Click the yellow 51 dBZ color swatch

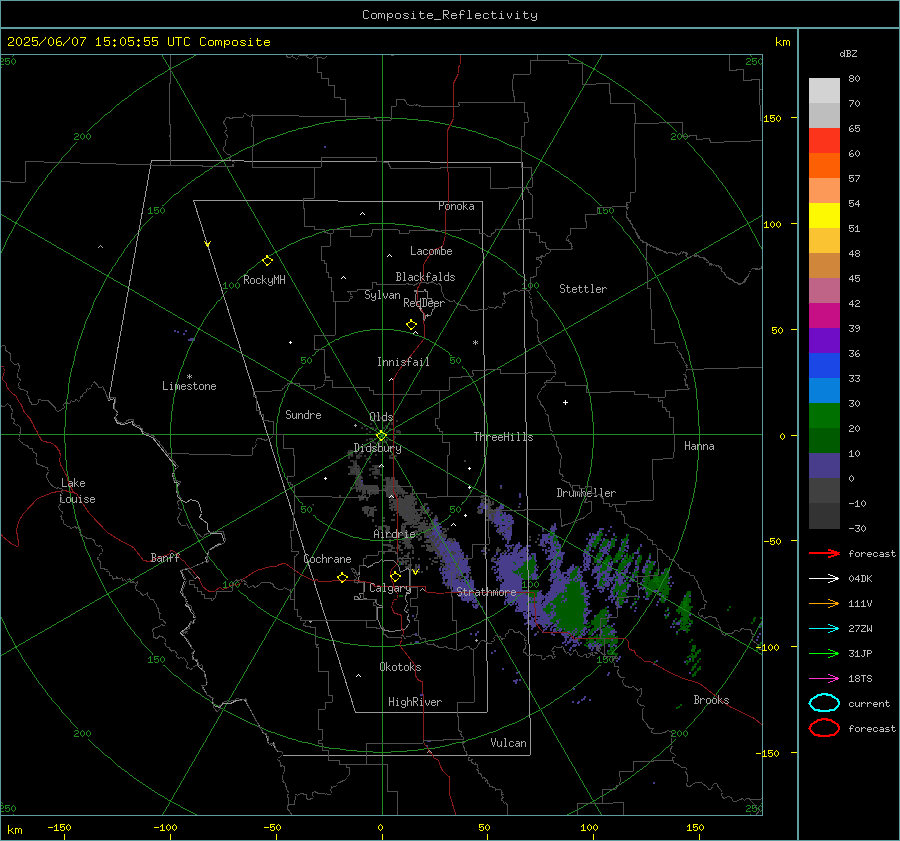click(824, 215)
